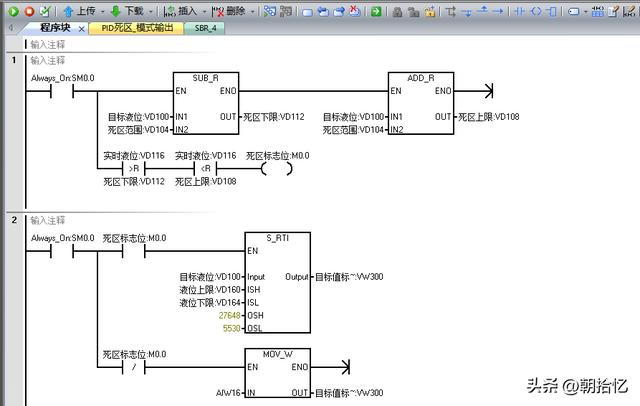The image size is (640, 406).
Task: Click the green arrow go-to icon
Action: click(375, 11)
